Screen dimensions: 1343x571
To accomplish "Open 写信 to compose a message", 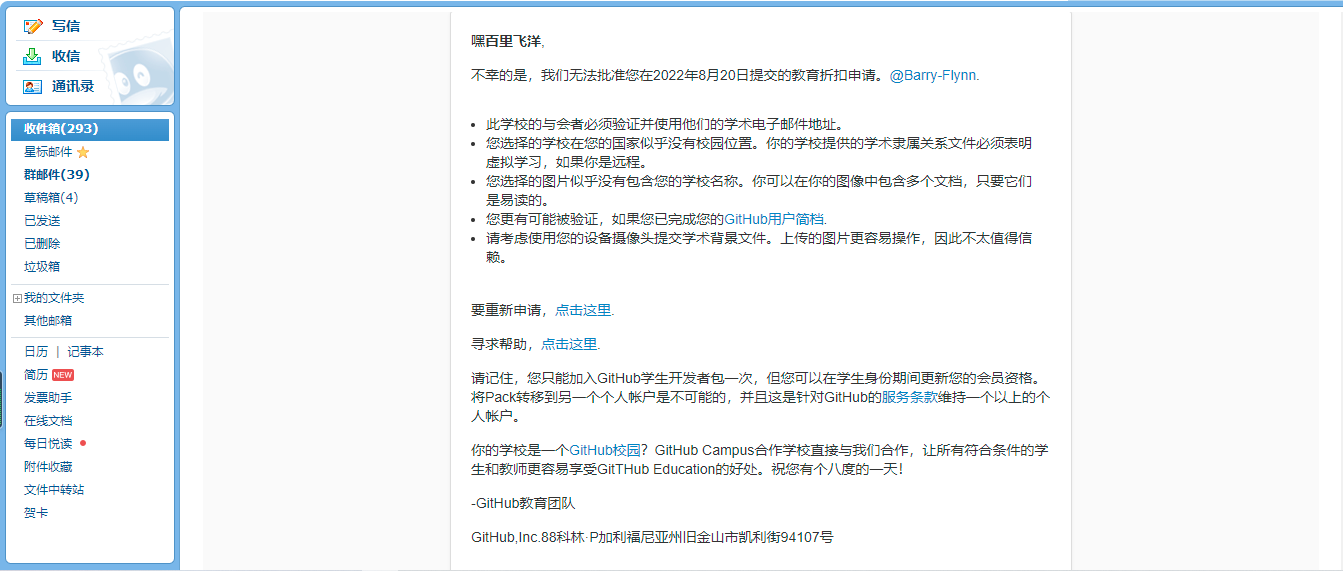I will [x=66, y=26].
